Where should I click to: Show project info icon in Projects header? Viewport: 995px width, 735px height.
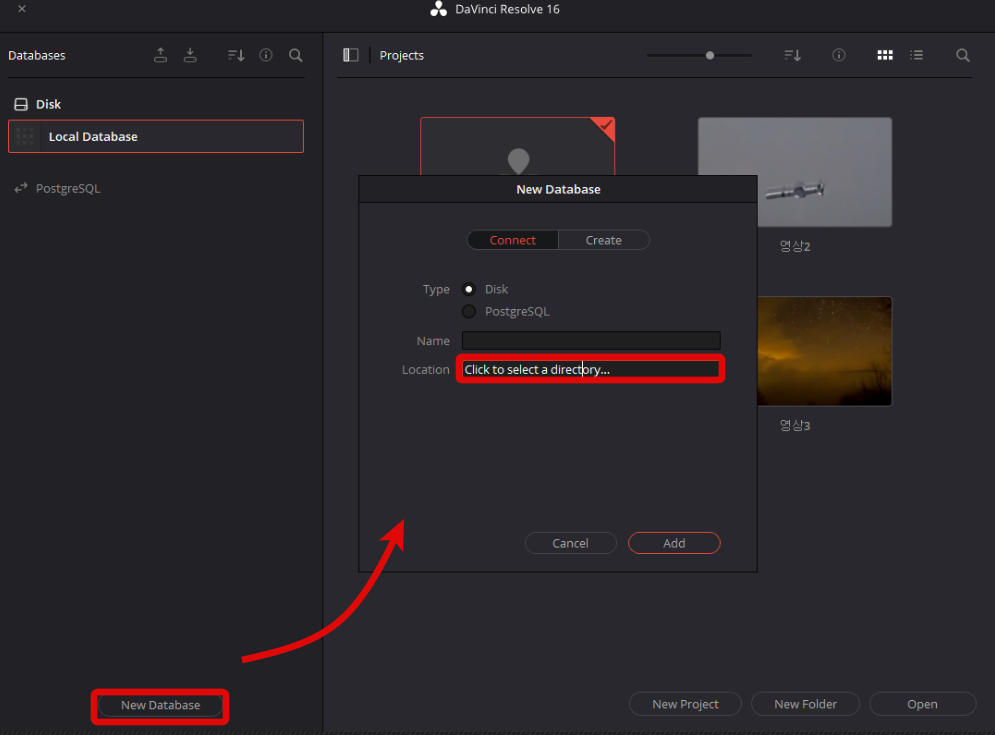click(838, 55)
